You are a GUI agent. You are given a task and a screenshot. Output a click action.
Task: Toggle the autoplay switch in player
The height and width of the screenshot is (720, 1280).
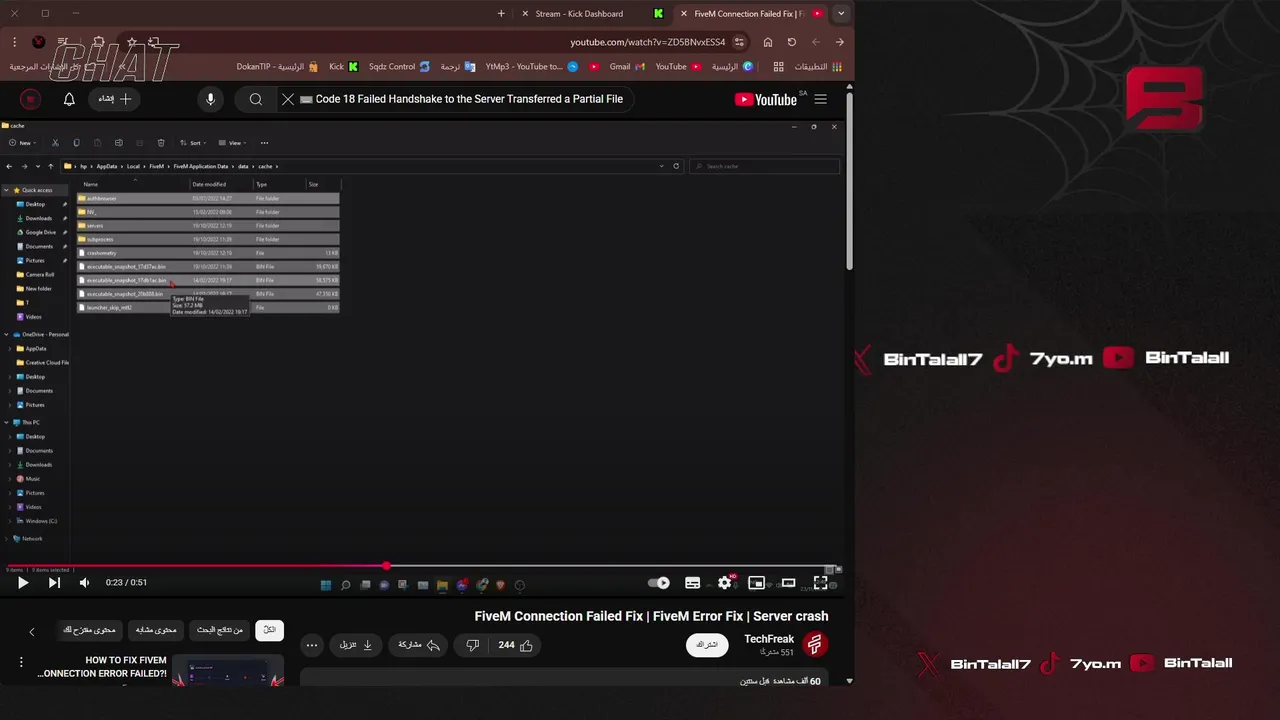point(658,583)
